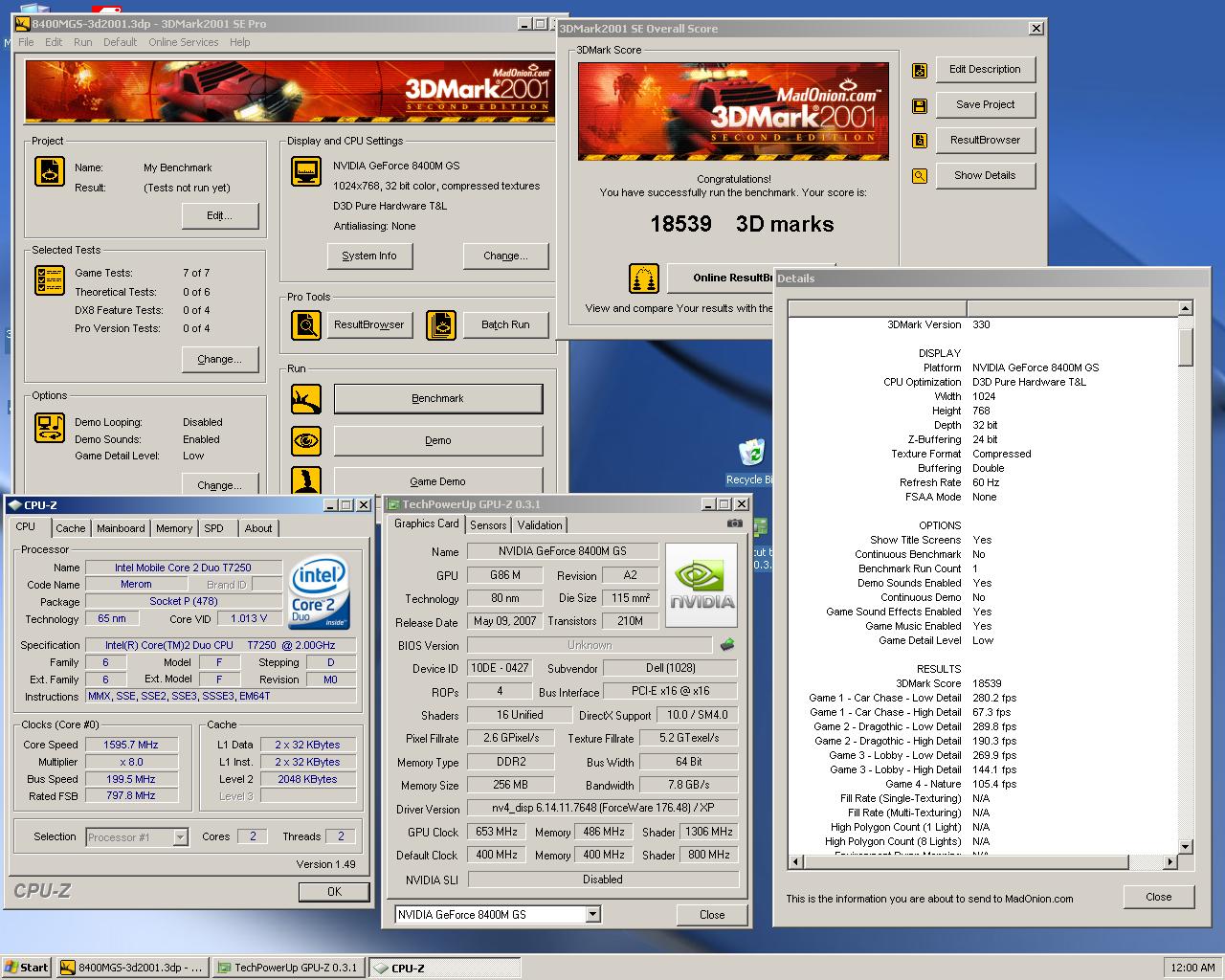Switch to TechPowerUp GPU-Z taskbar item
This screenshot has height=980, width=1225.
click(288, 968)
